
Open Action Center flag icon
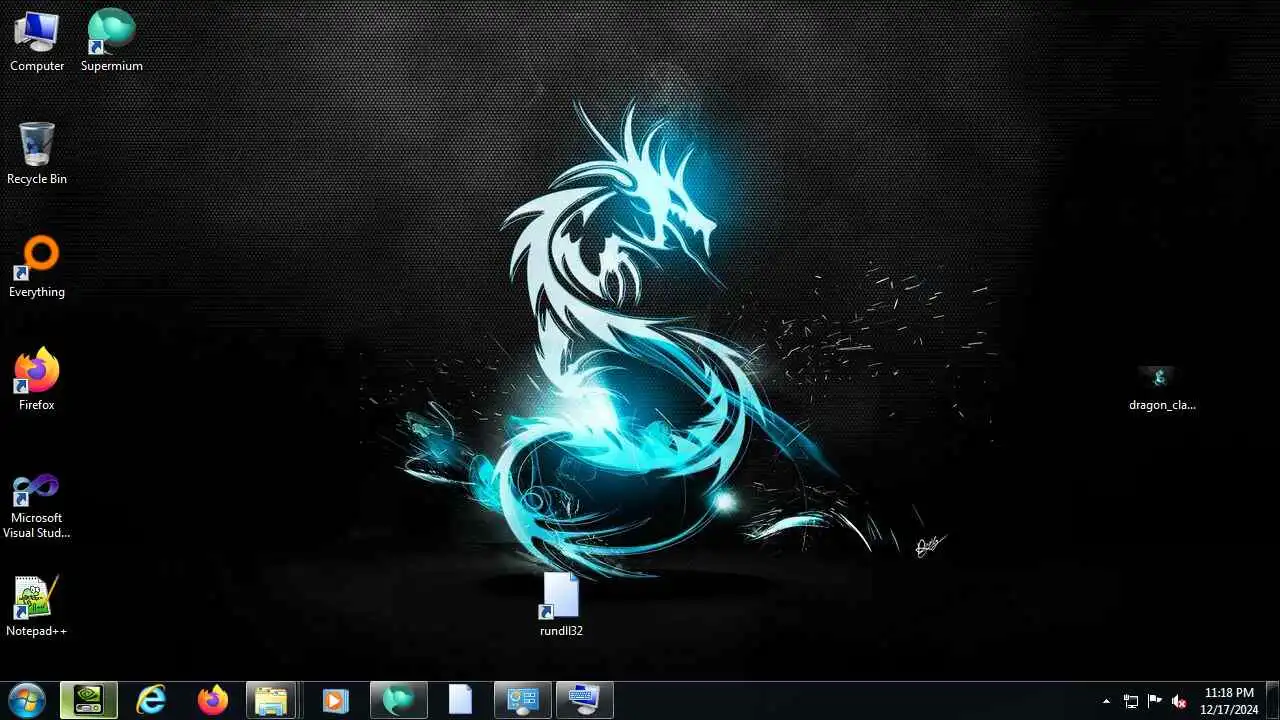point(1155,701)
